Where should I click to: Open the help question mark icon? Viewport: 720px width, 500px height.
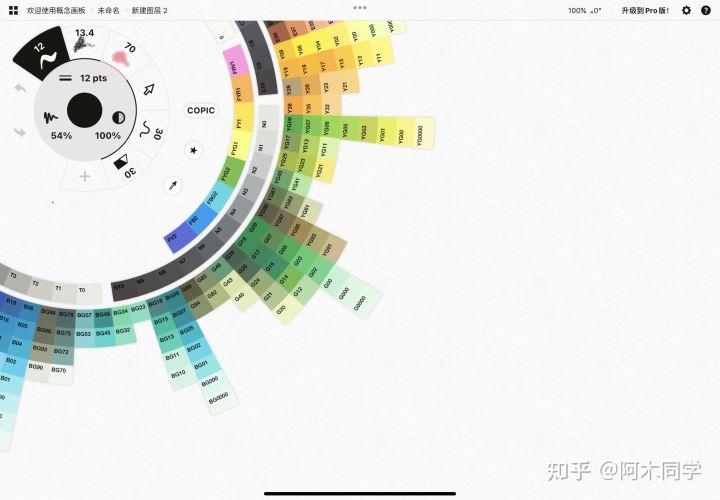point(706,10)
